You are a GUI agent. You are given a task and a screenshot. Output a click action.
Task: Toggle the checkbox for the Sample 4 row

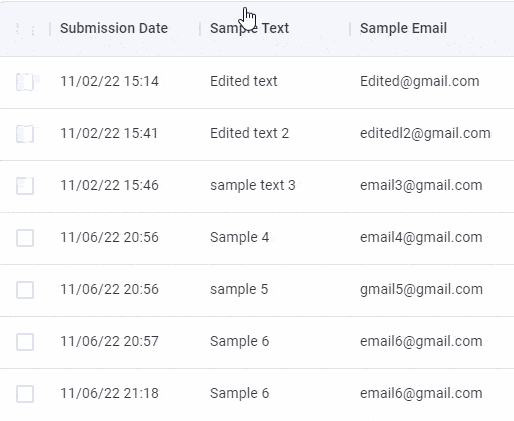[25, 238]
